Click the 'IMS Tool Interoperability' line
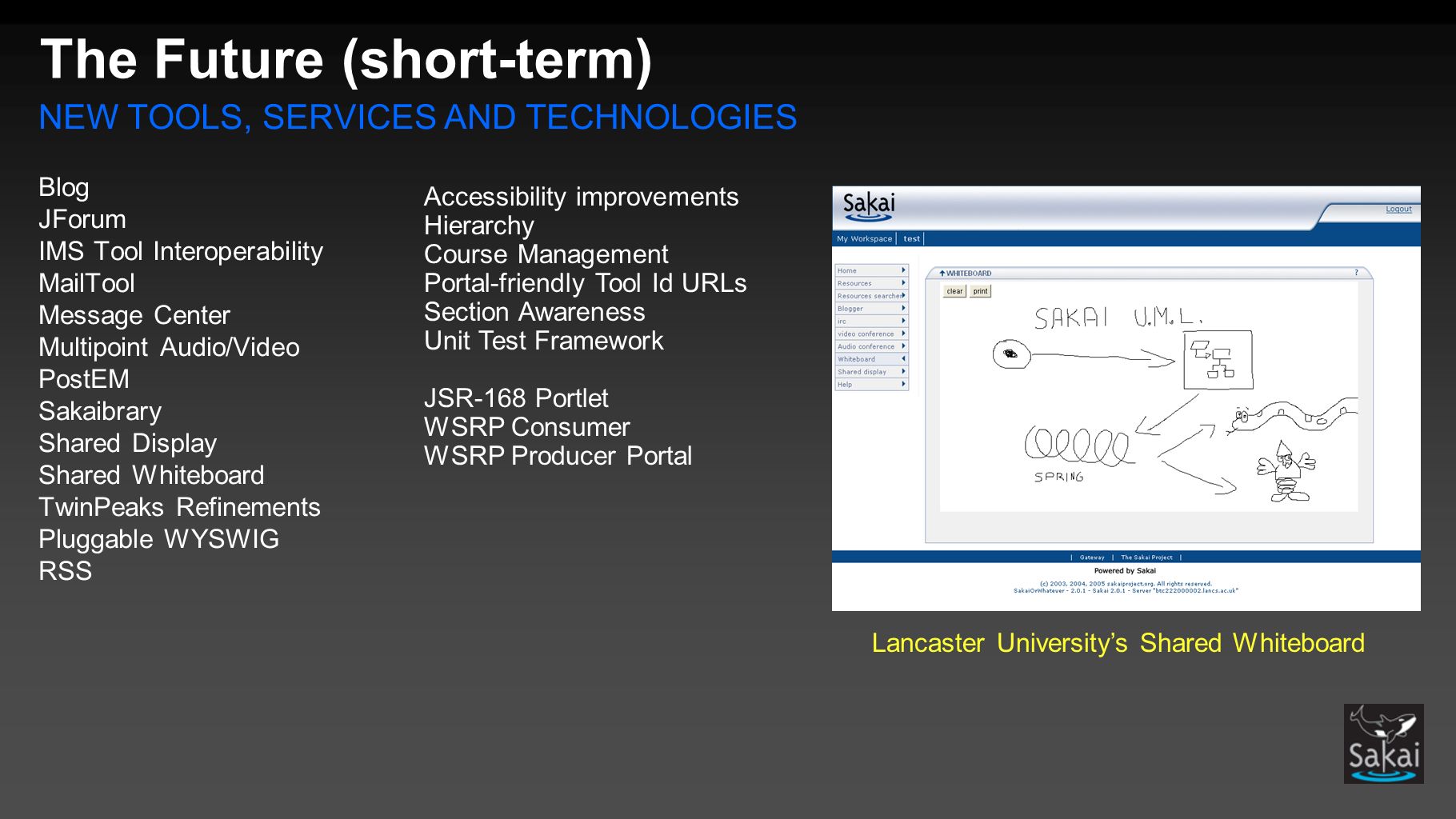Viewport: 1456px width, 819px height. 181,252
